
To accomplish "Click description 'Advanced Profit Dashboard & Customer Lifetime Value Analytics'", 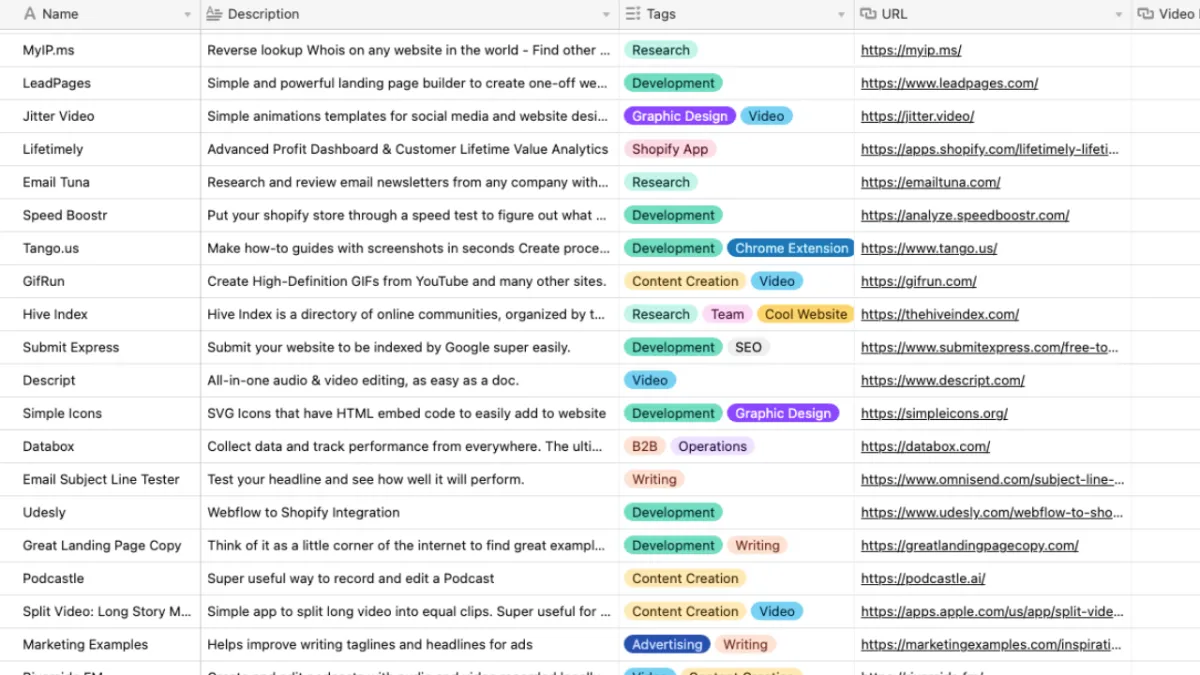I will [x=407, y=149].
